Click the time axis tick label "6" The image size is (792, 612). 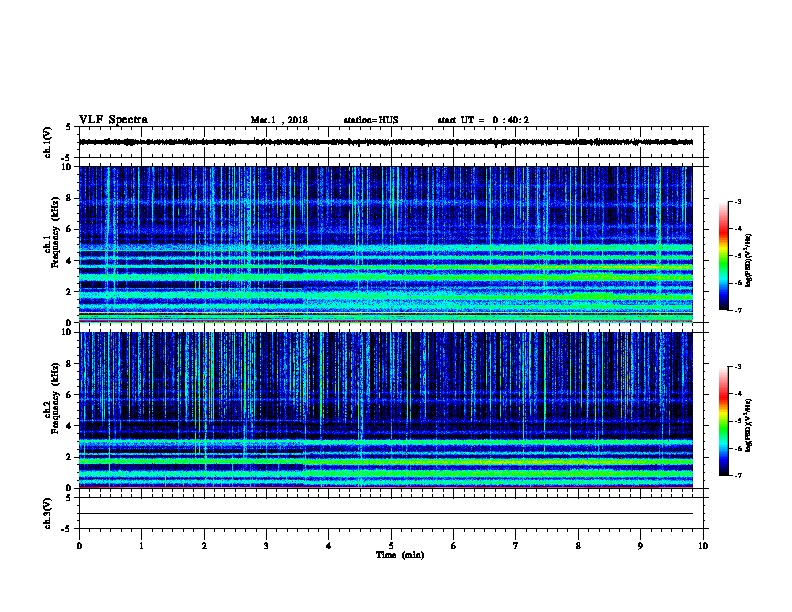tap(454, 546)
